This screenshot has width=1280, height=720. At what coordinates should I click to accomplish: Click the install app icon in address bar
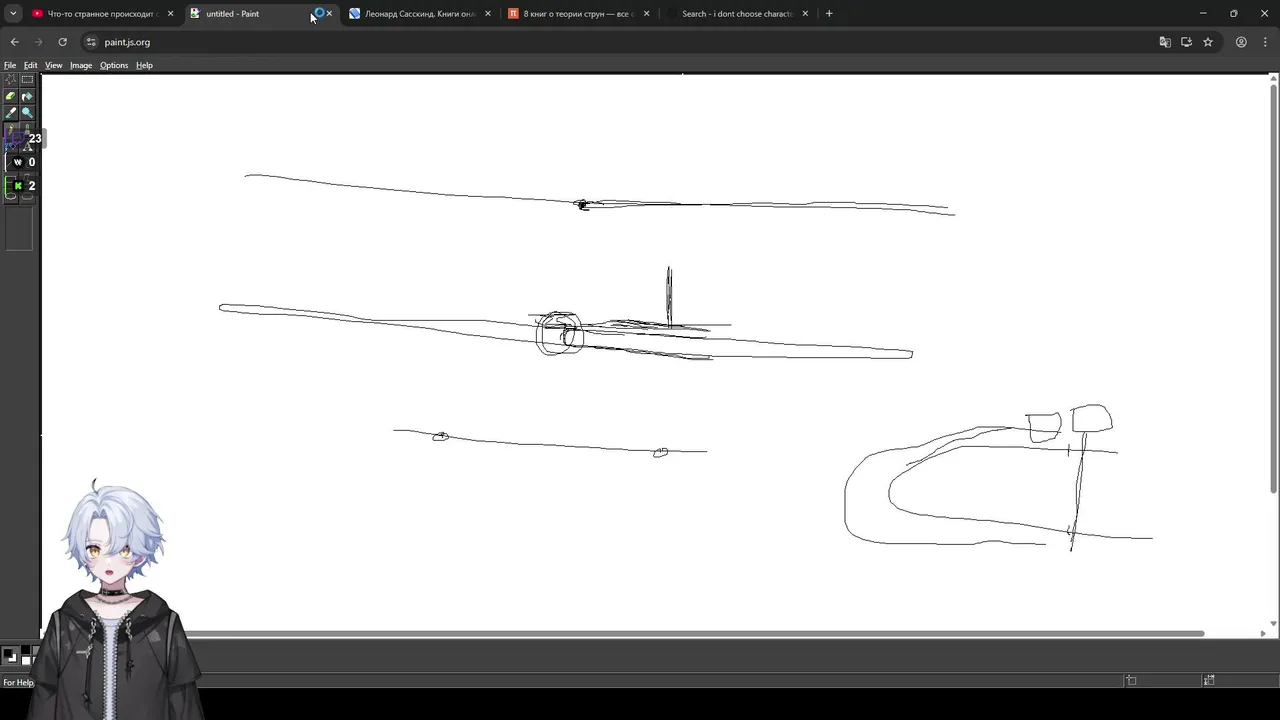1186,42
